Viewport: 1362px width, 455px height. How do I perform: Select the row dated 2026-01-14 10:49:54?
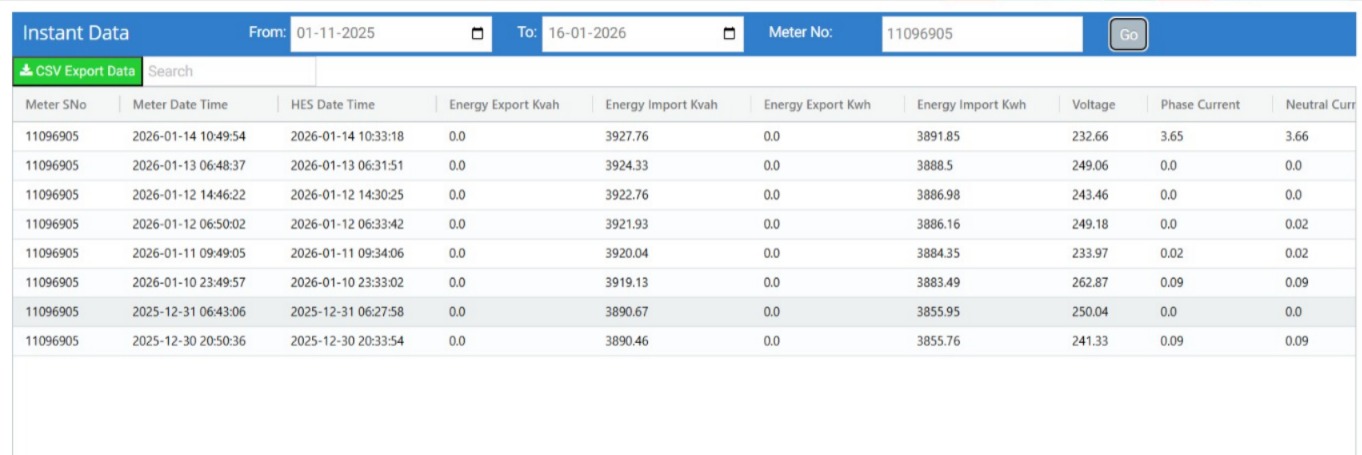pos(189,136)
